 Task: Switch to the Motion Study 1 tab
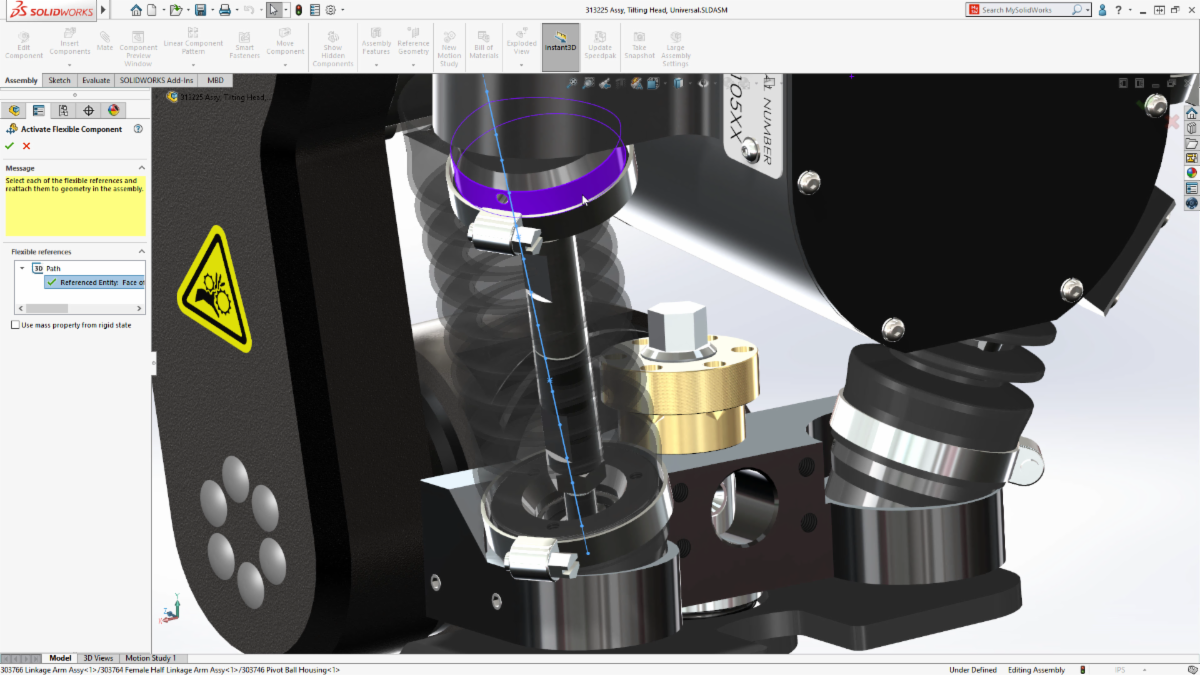tap(150, 658)
